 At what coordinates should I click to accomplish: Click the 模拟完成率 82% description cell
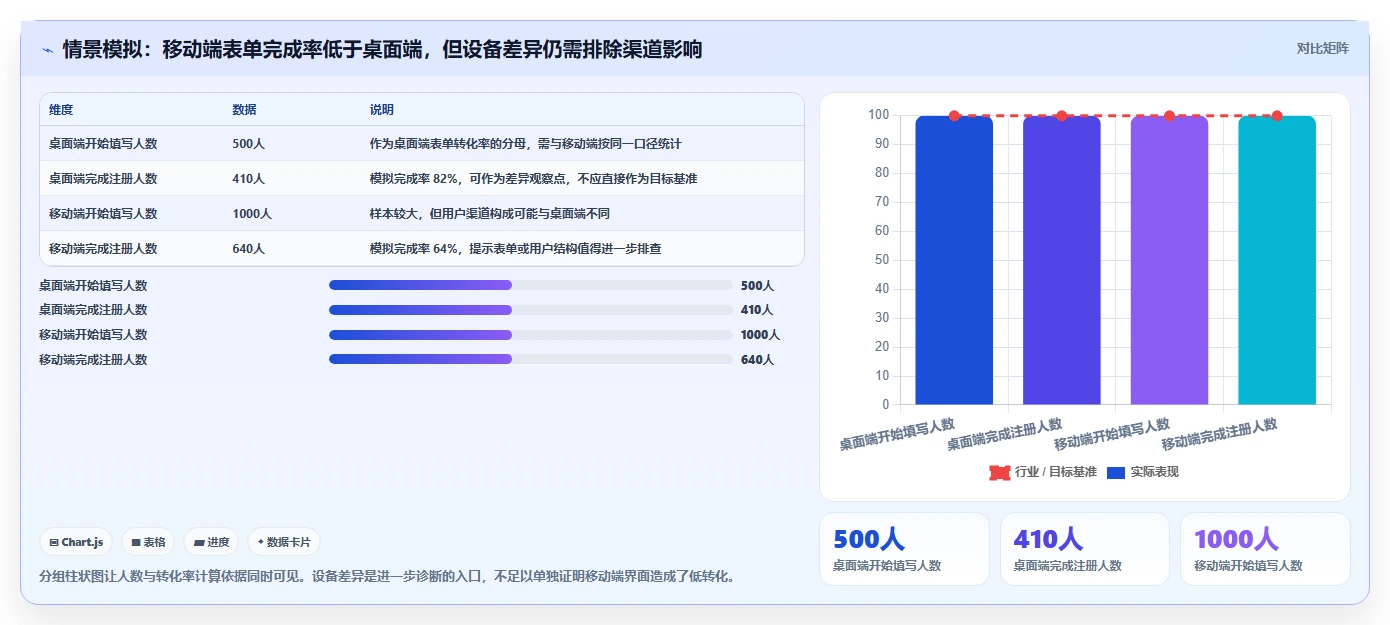pos(533,179)
